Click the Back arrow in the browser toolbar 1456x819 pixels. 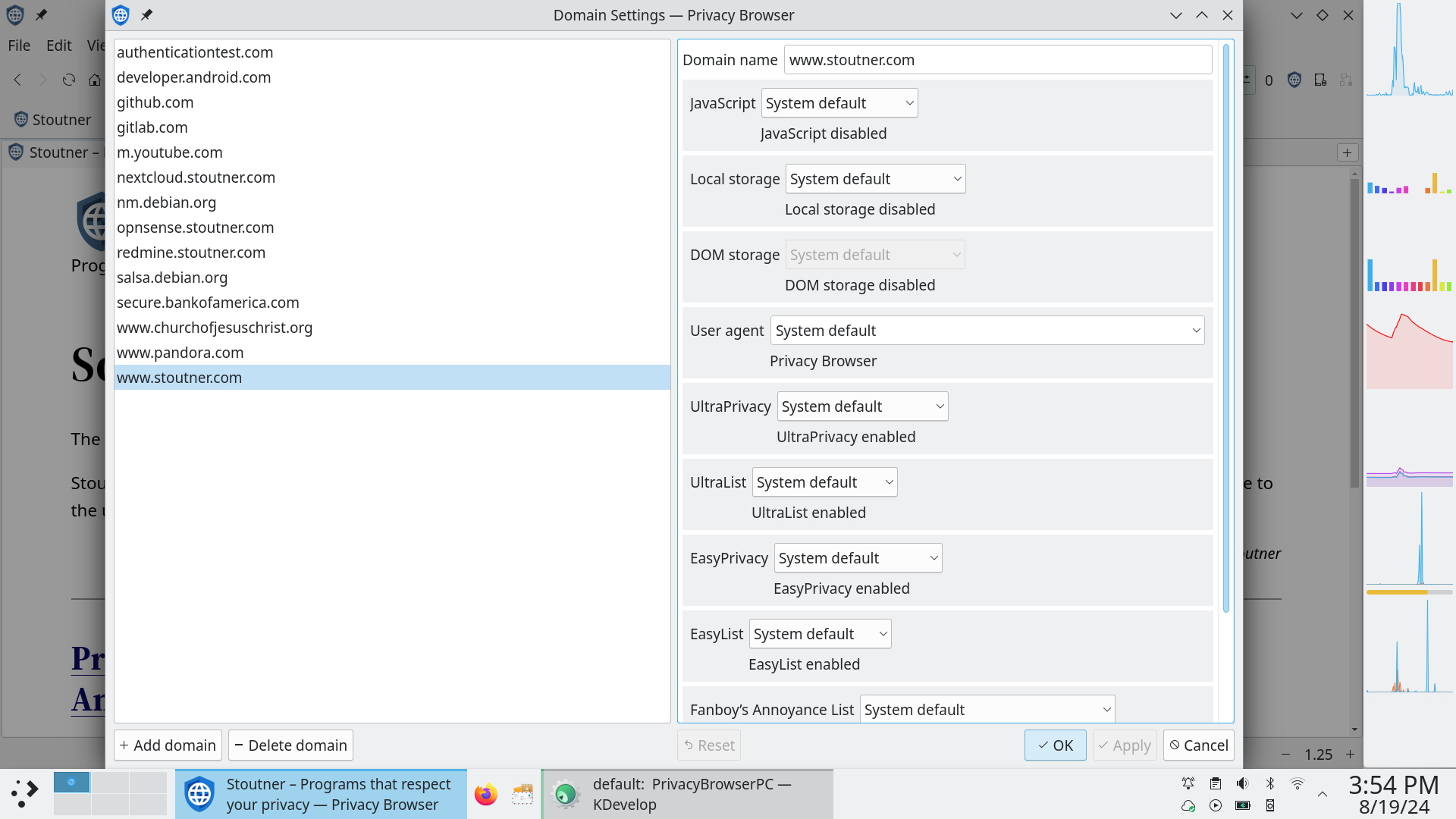tap(18, 80)
